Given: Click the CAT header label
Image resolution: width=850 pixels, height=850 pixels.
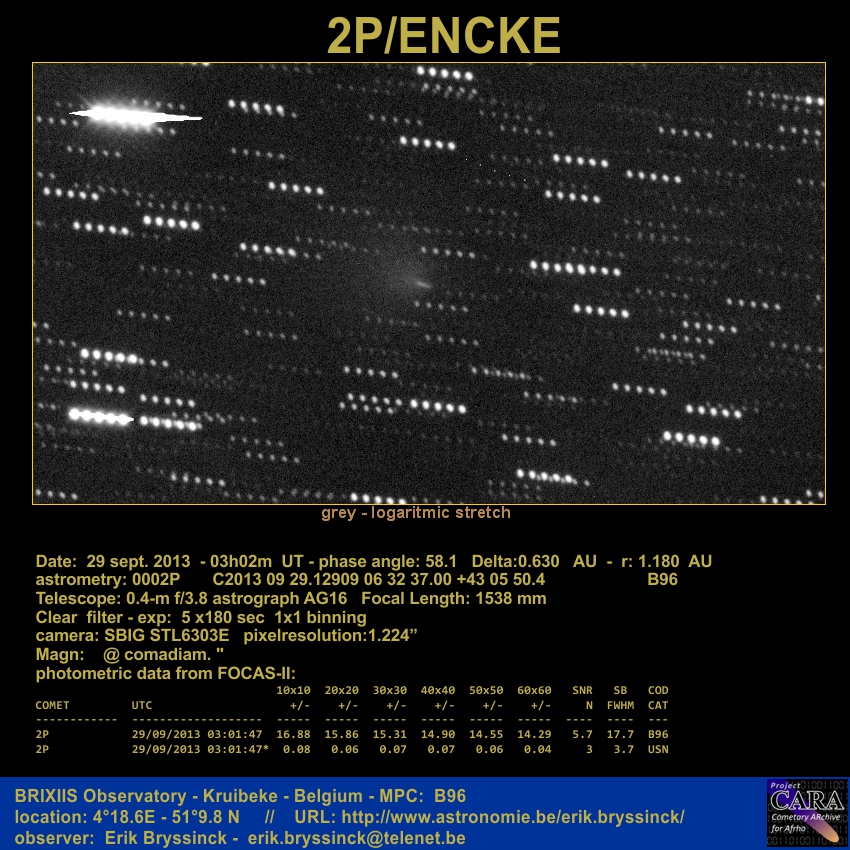Looking at the screenshot, I should [658, 705].
